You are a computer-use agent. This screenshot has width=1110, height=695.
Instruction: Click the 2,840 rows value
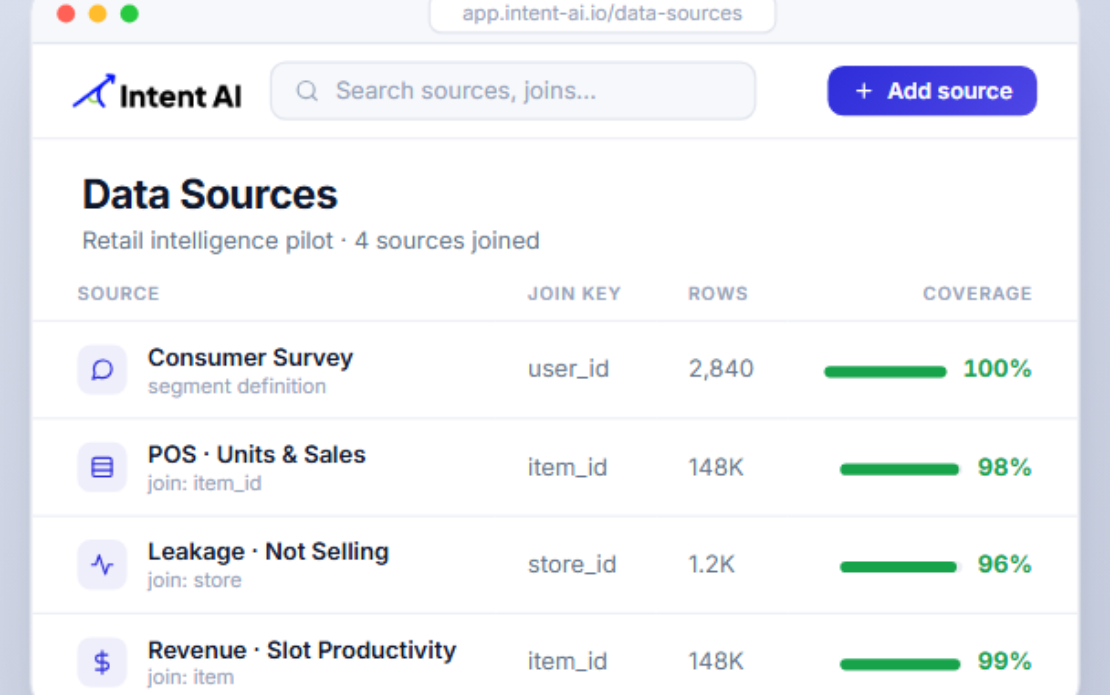[x=721, y=369]
